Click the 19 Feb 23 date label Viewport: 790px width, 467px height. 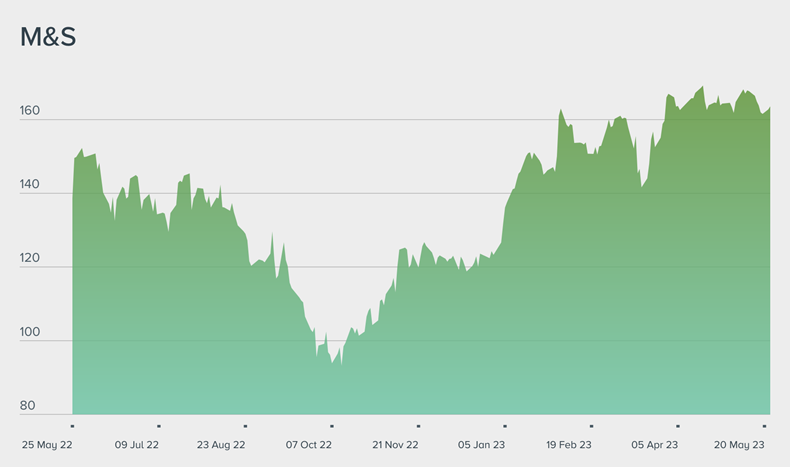coord(569,444)
